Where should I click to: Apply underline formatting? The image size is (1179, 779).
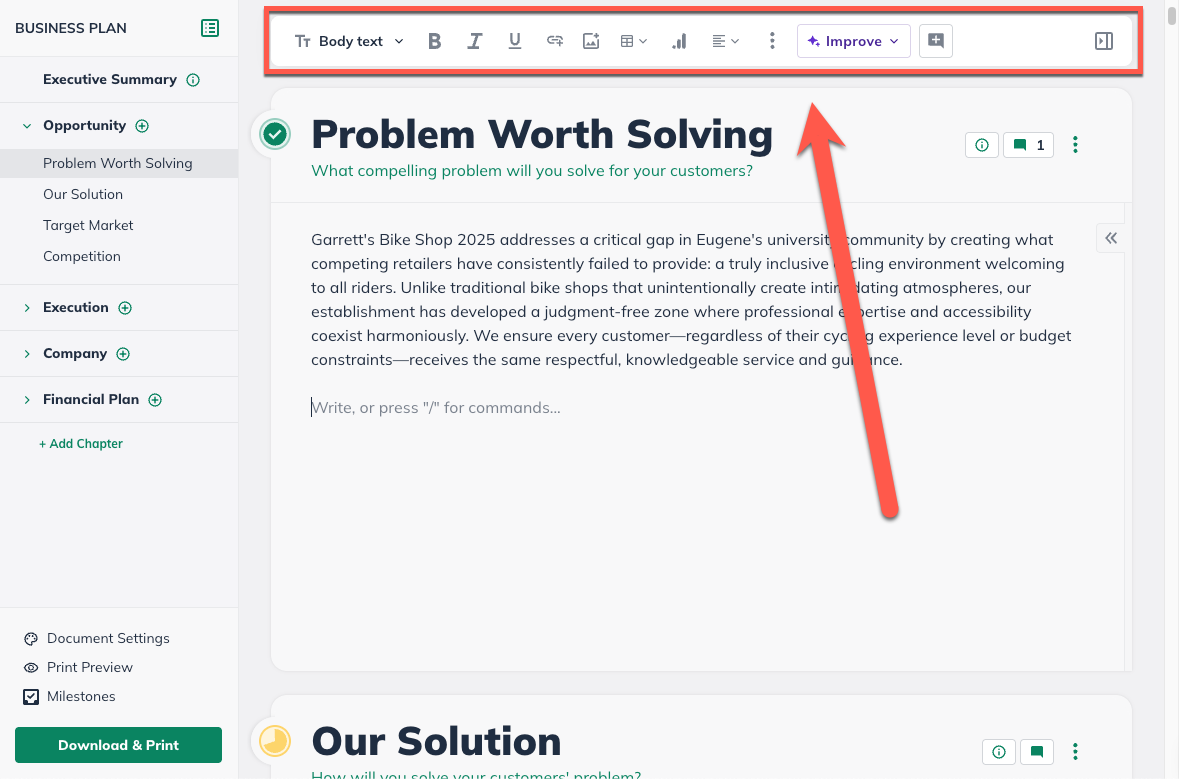[x=514, y=41]
